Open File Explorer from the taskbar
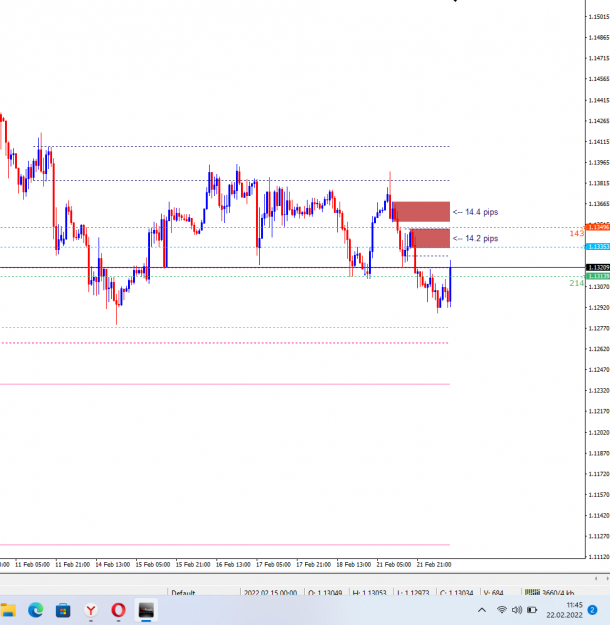Viewport: 610px width, 625px height. click(x=7, y=610)
